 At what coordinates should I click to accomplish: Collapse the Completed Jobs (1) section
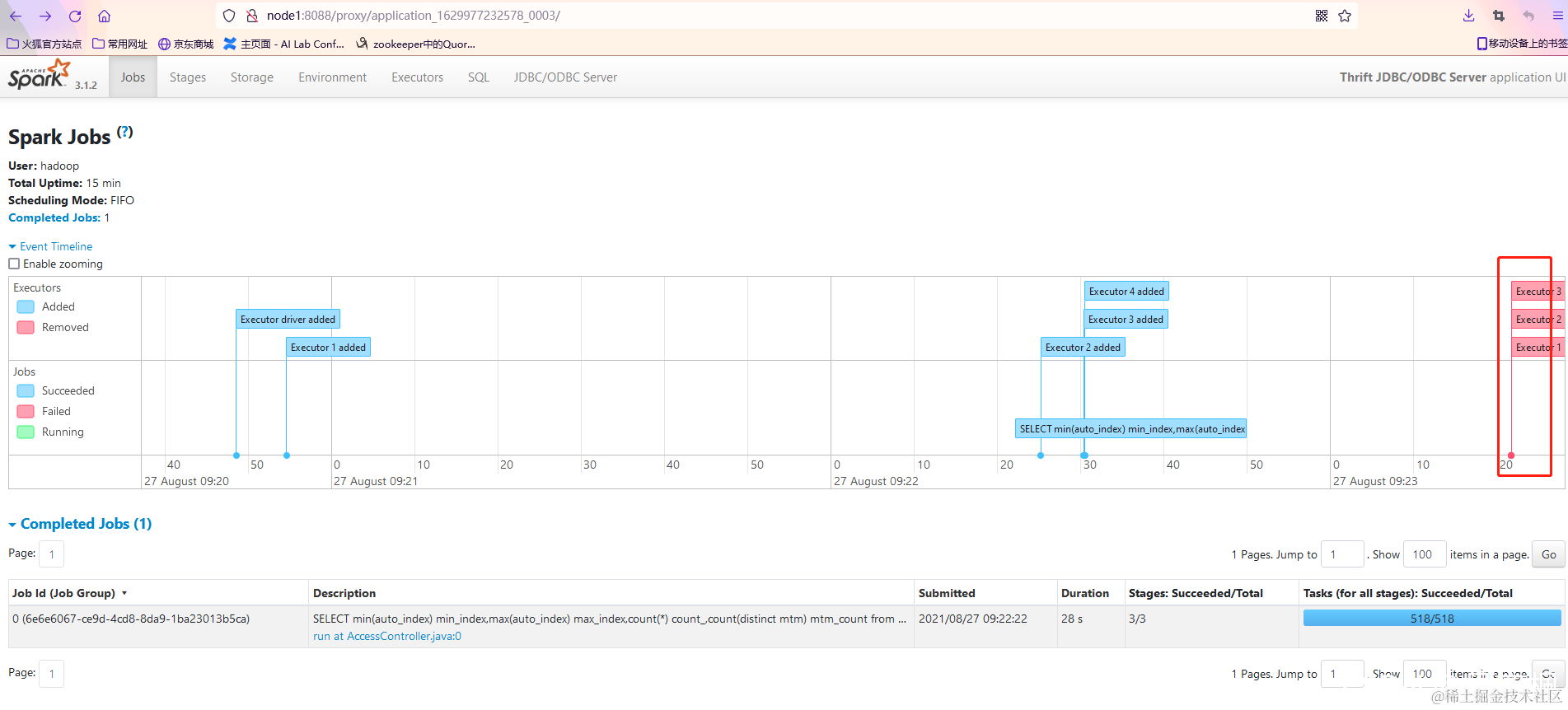80,524
